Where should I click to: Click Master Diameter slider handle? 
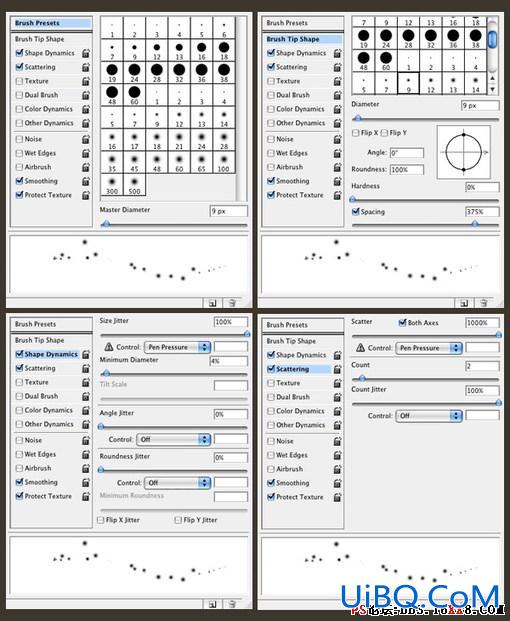pos(106,225)
